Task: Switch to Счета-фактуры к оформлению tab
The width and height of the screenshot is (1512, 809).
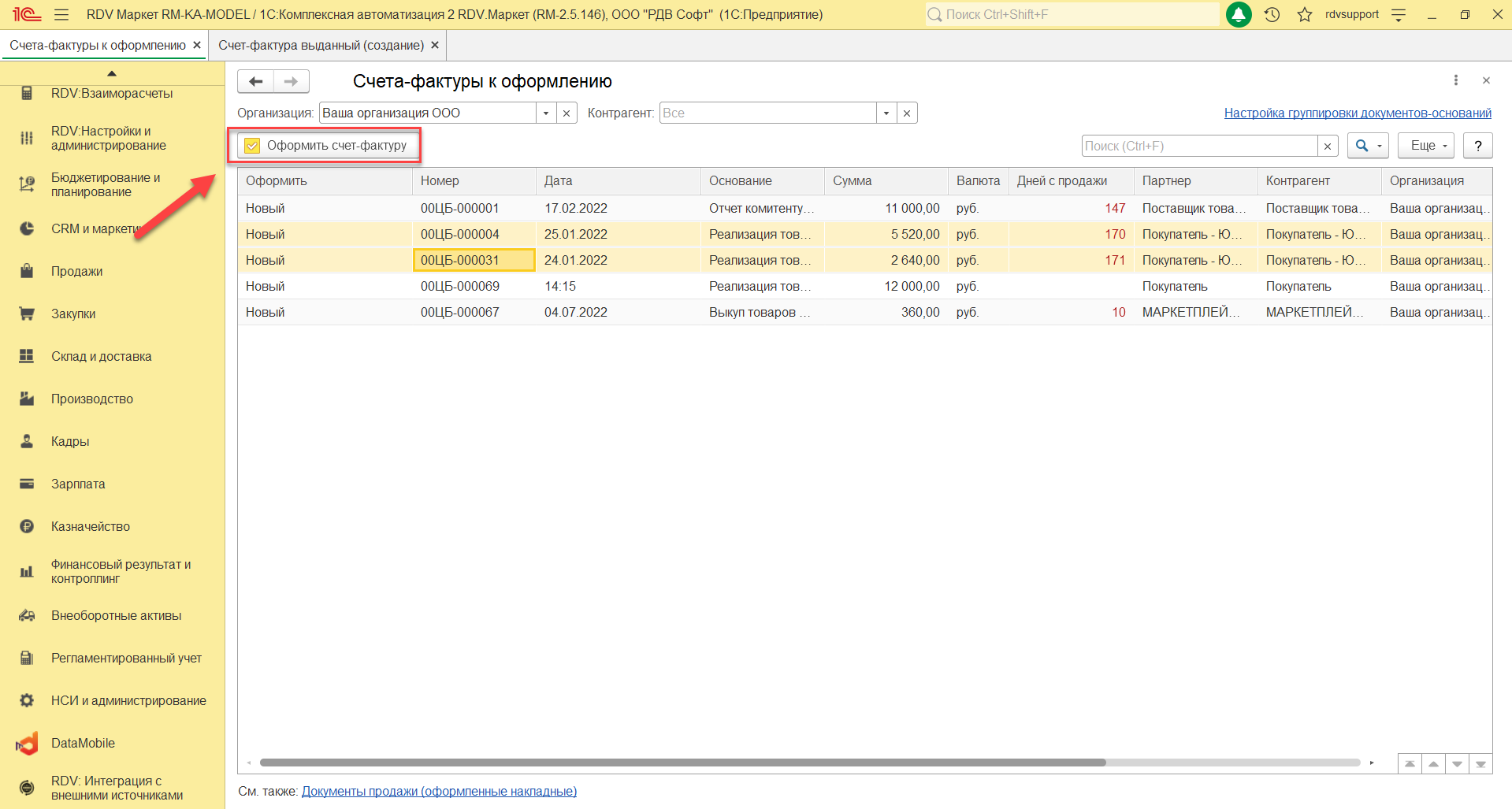Action: tap(98, 45)
